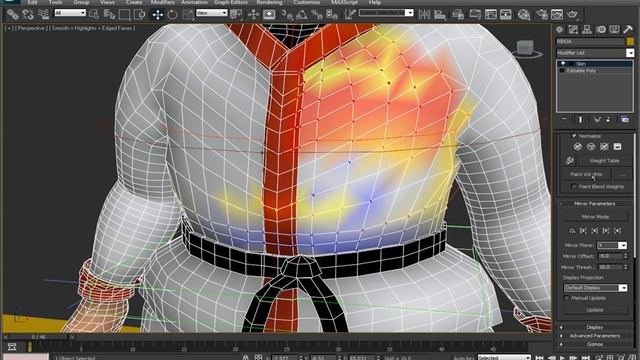Toggle Show End Result icon

[x=580, y=120]
